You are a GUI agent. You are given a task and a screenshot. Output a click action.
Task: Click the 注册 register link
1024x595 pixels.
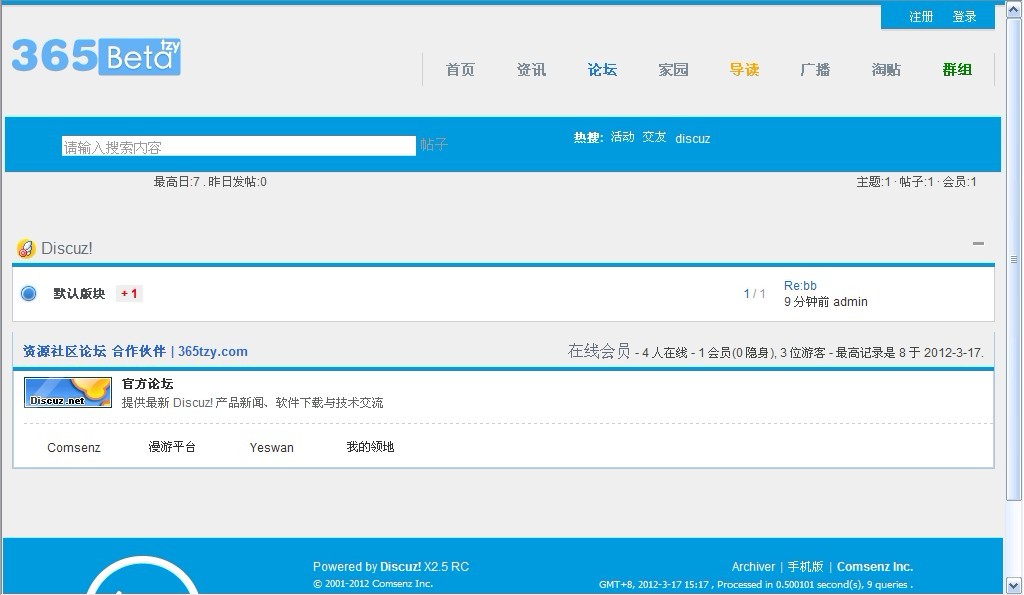pos(921,16)
